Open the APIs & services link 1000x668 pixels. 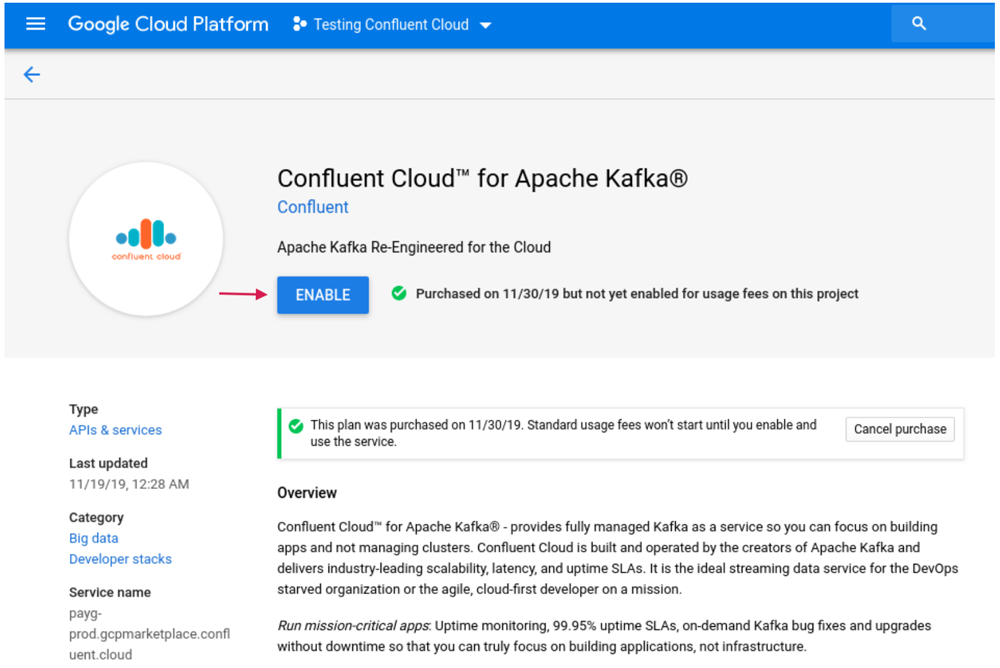pos(115,430)
